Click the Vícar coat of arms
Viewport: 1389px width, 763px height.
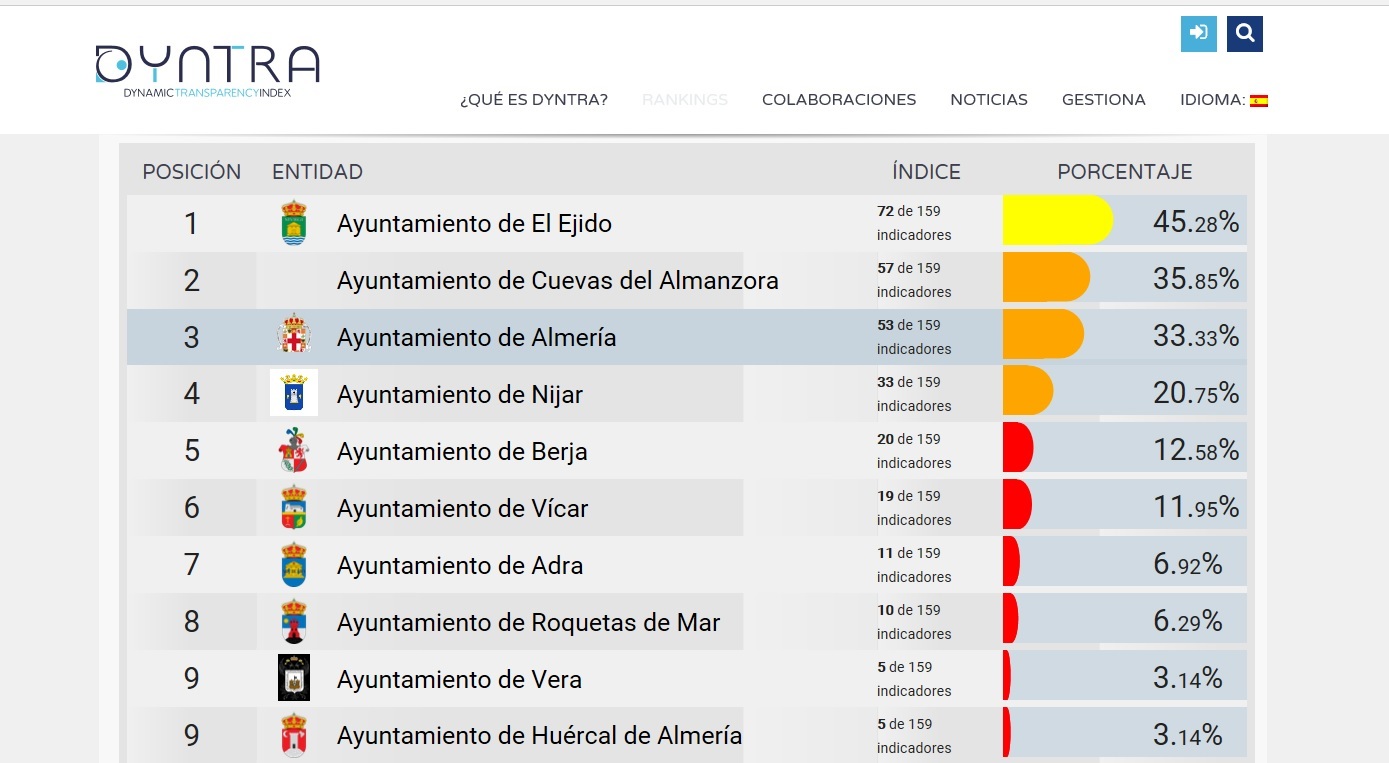tap(294, 507)
